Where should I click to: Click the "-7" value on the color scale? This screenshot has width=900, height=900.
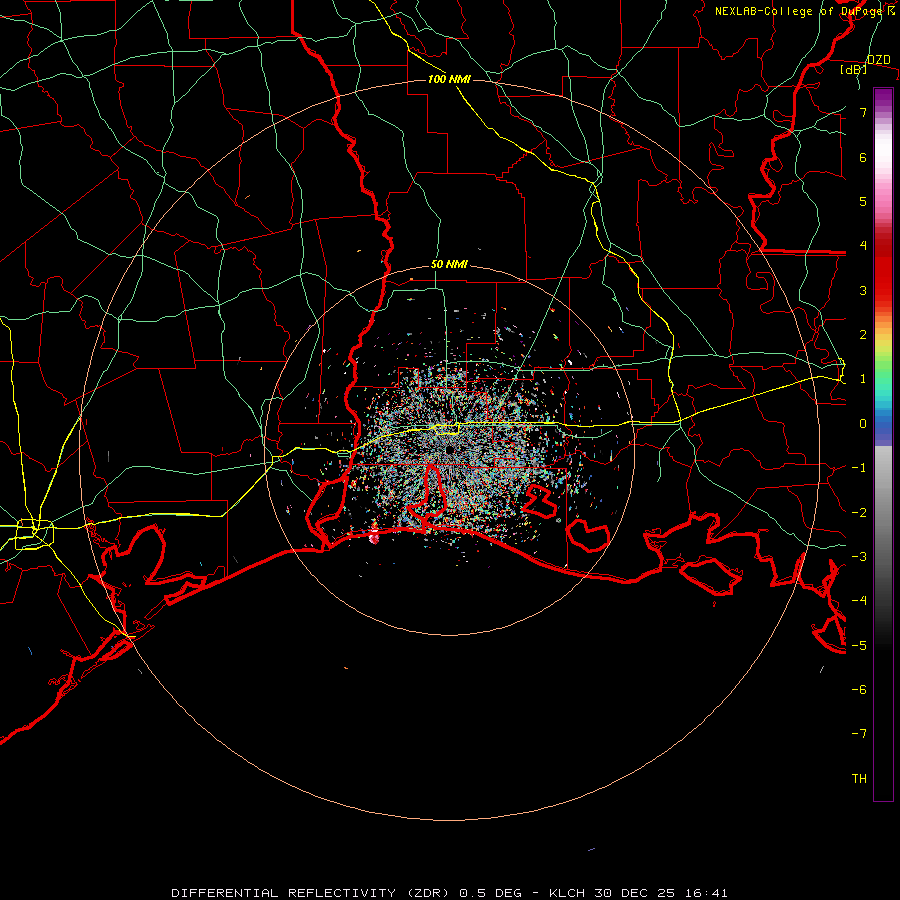tap(859, 734)
